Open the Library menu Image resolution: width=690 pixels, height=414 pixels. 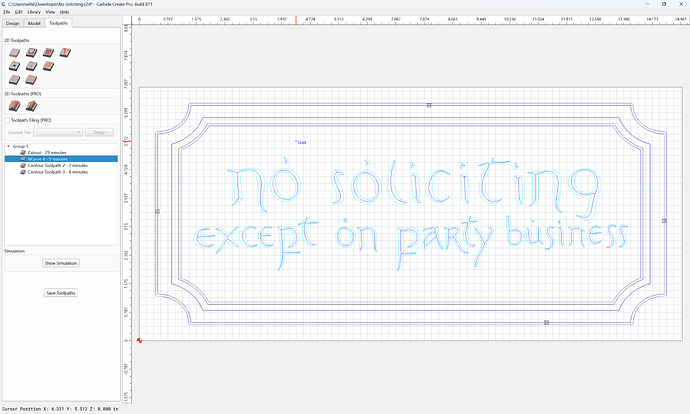pos(34,12)
